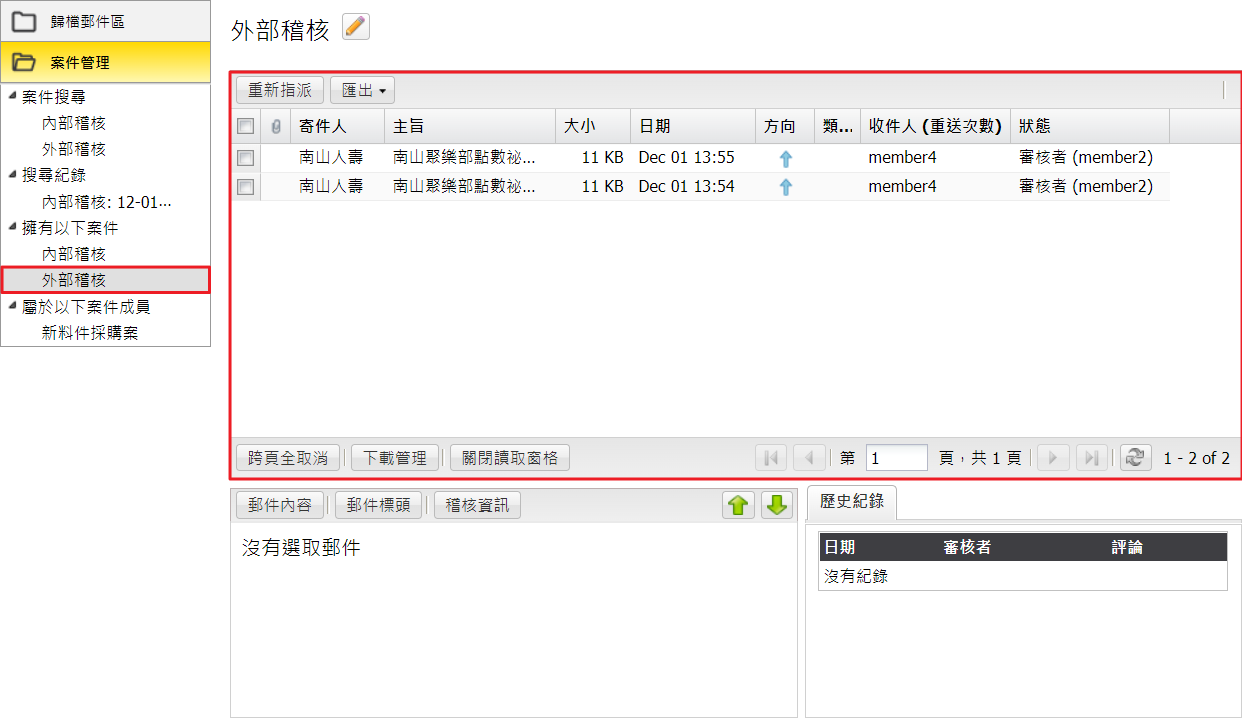Check the mail row dated Dec 01 13:55
This screenshot has width=1242, height=718.
tap(245, 158)
